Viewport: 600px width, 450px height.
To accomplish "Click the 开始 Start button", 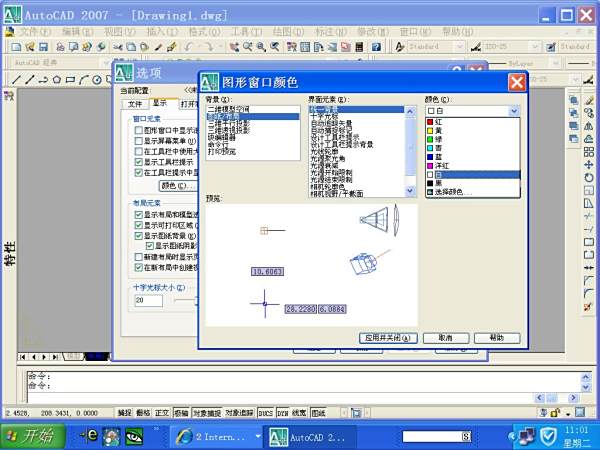I will (33, 436).
